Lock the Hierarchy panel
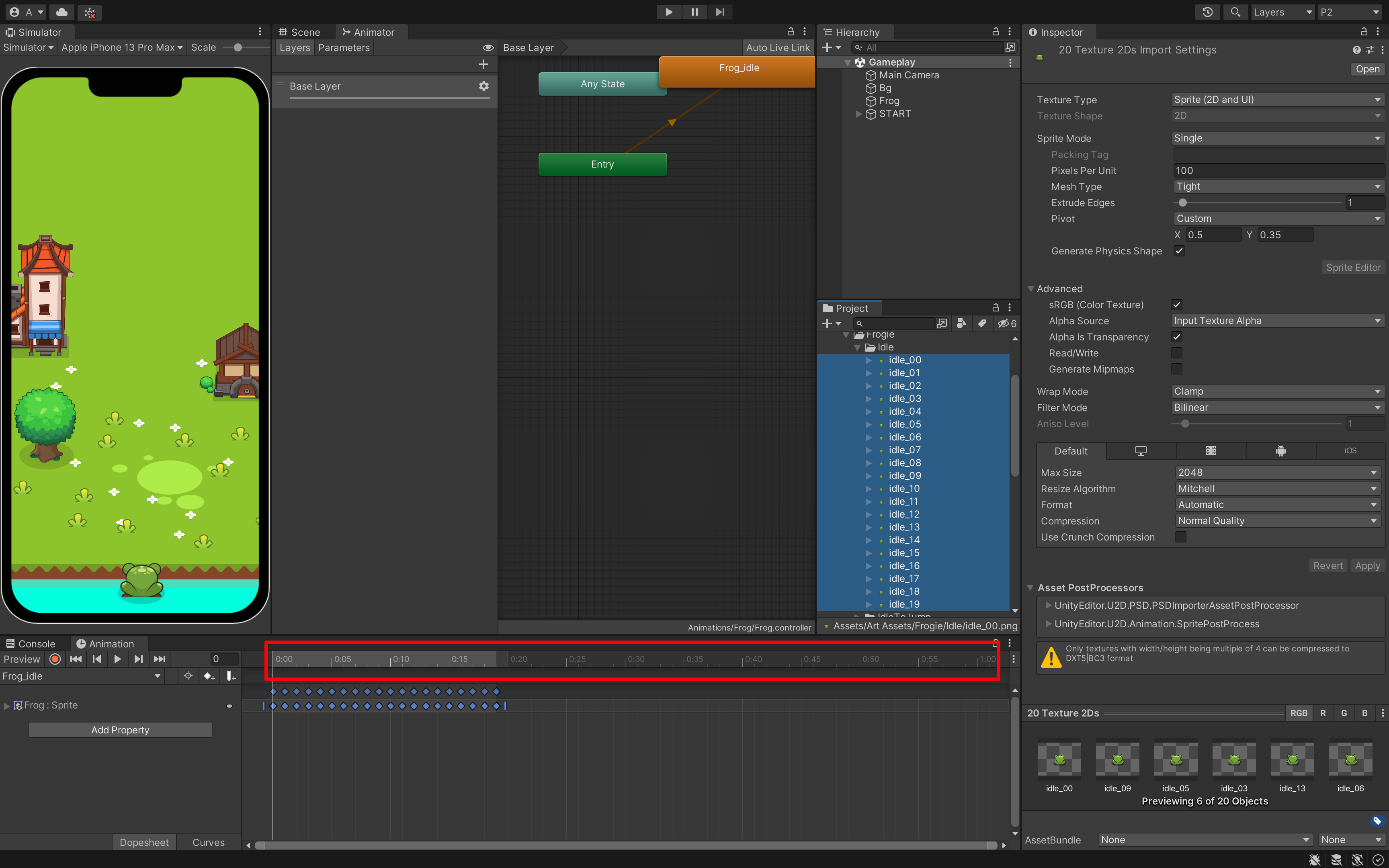The height and width of the screenshot is (868, 1389). coord(996,32)
